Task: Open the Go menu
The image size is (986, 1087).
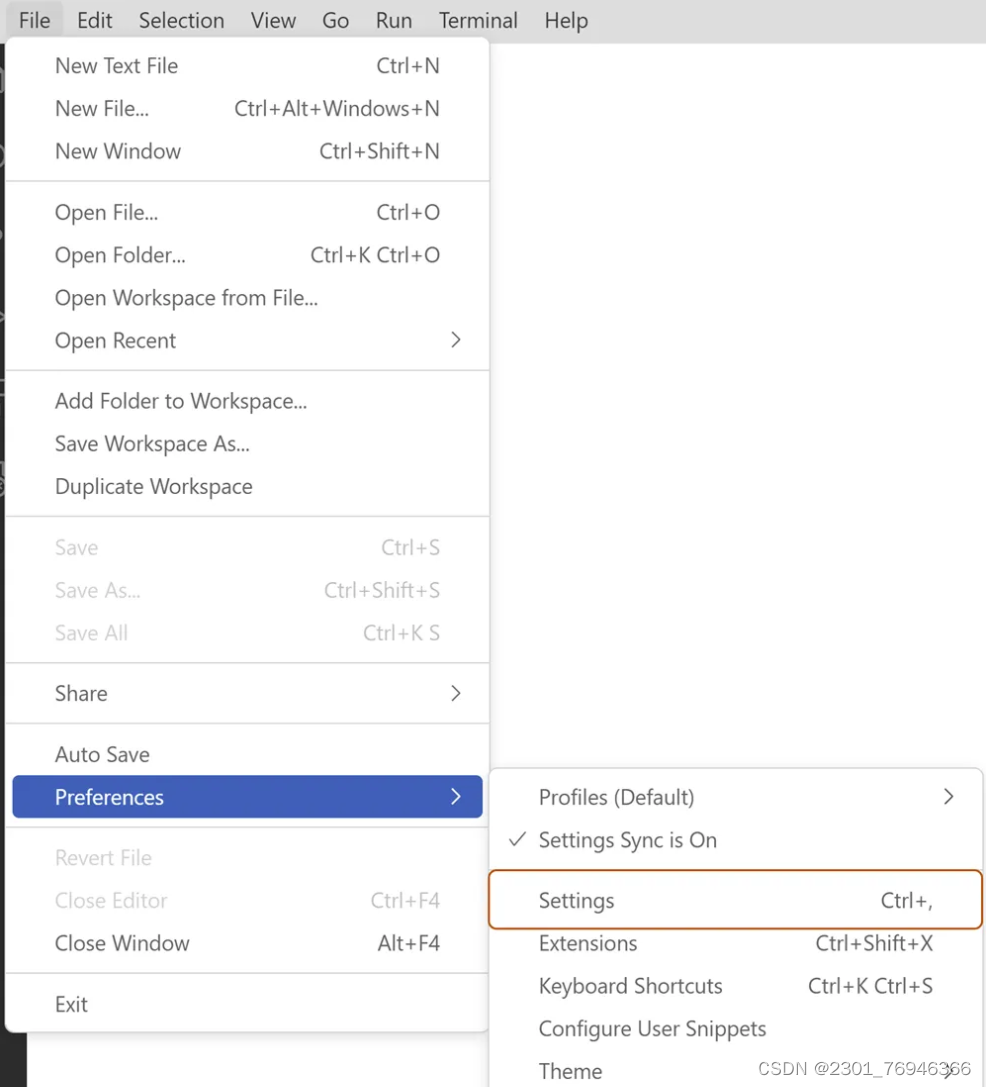Action: point(335,20)
